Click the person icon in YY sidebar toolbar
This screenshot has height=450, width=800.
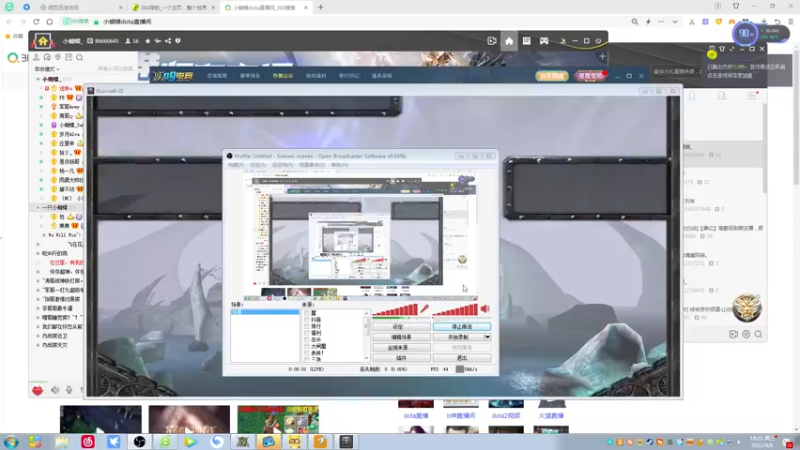point(36,57)
